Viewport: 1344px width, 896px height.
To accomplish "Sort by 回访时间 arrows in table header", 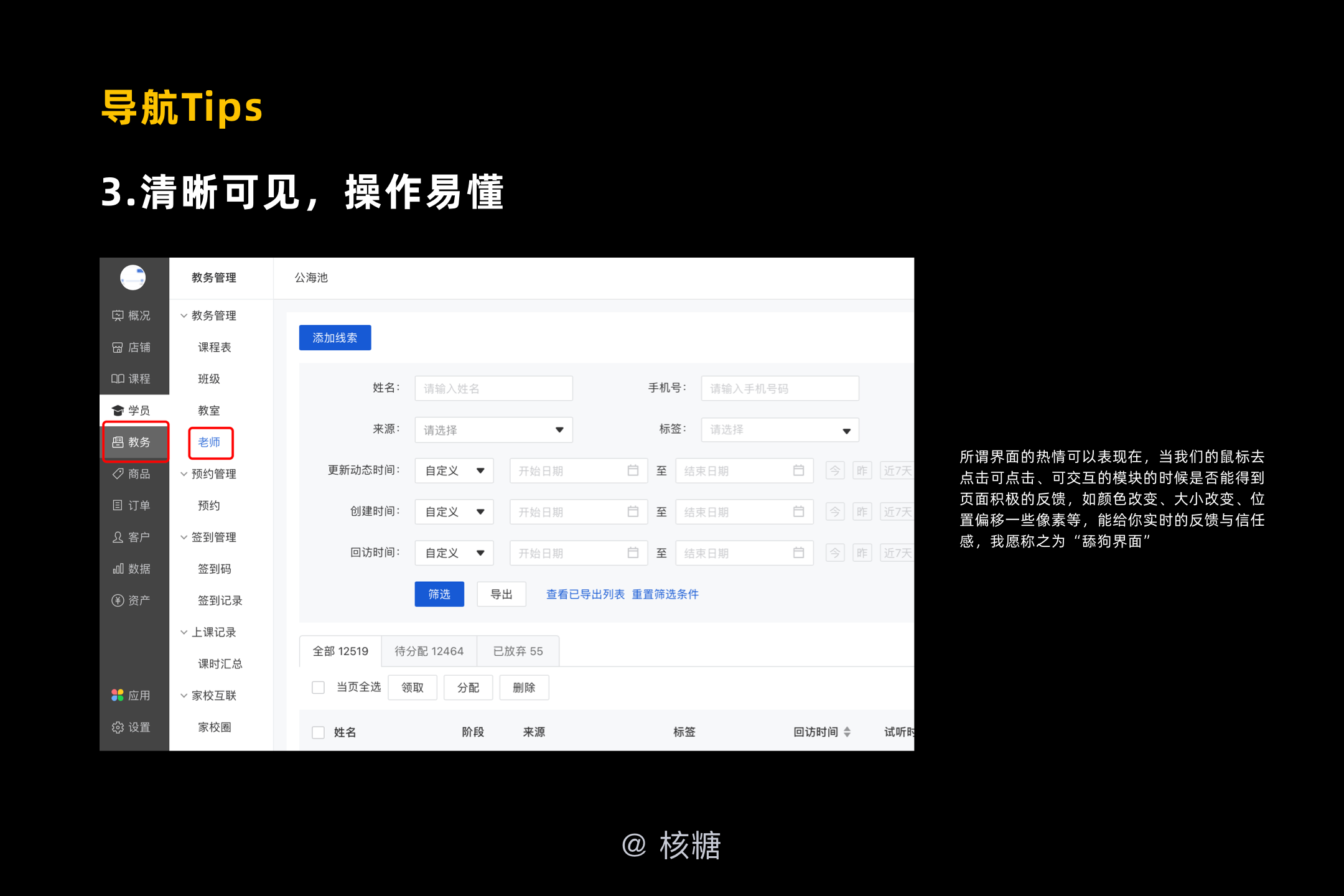I will tap(847, 732).
